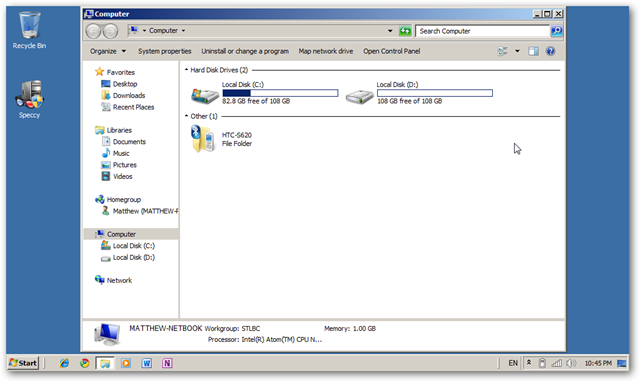Click the "Workgroup: STLBC" text
640x382 pixels.
232,329
